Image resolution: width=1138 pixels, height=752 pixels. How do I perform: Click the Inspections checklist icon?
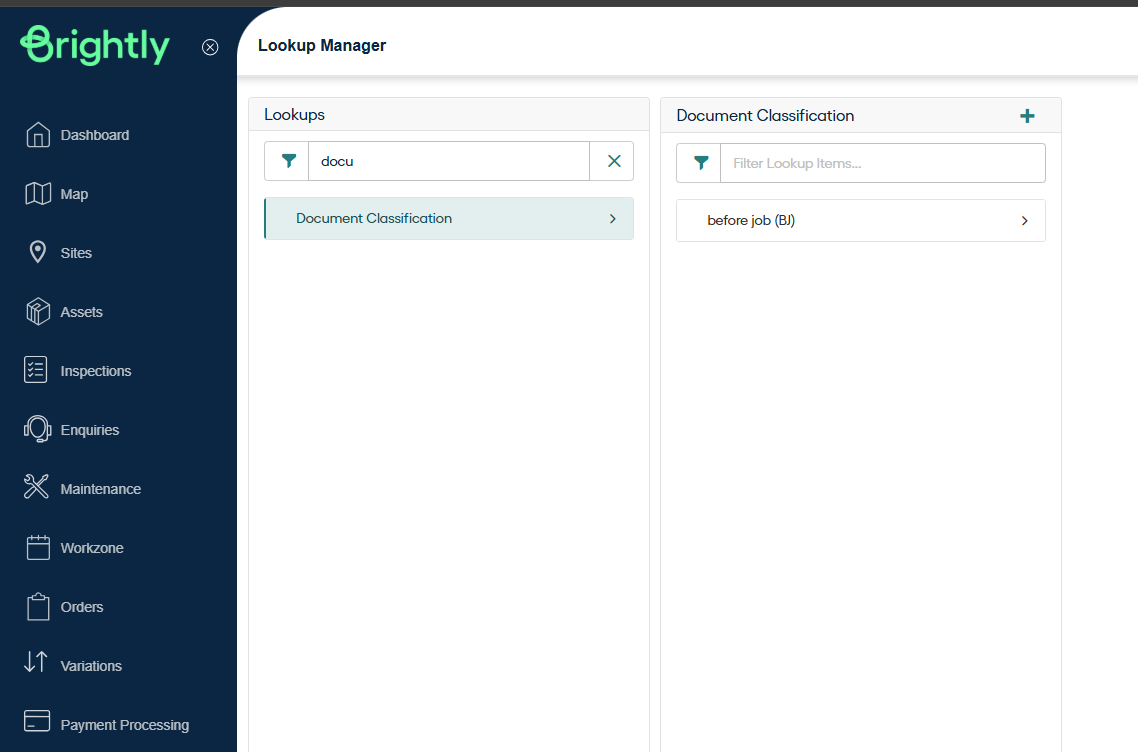pos(37,371)
